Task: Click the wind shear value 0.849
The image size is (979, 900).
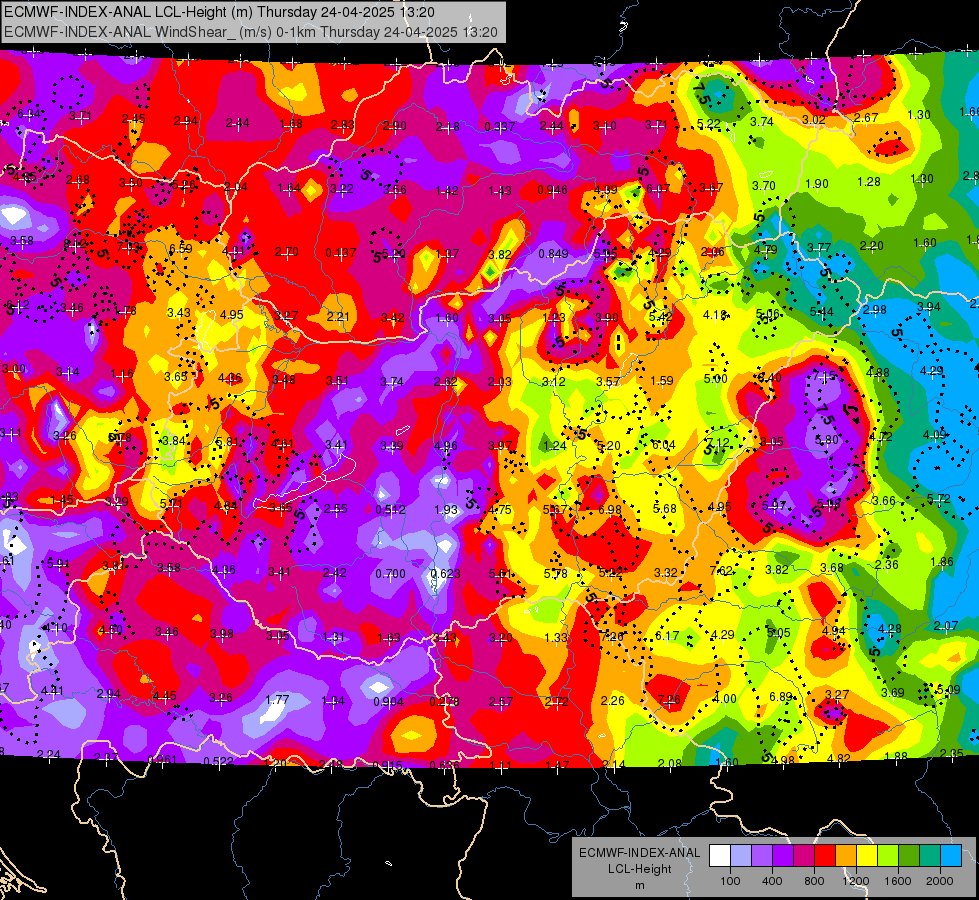Action: click(553, 254)
